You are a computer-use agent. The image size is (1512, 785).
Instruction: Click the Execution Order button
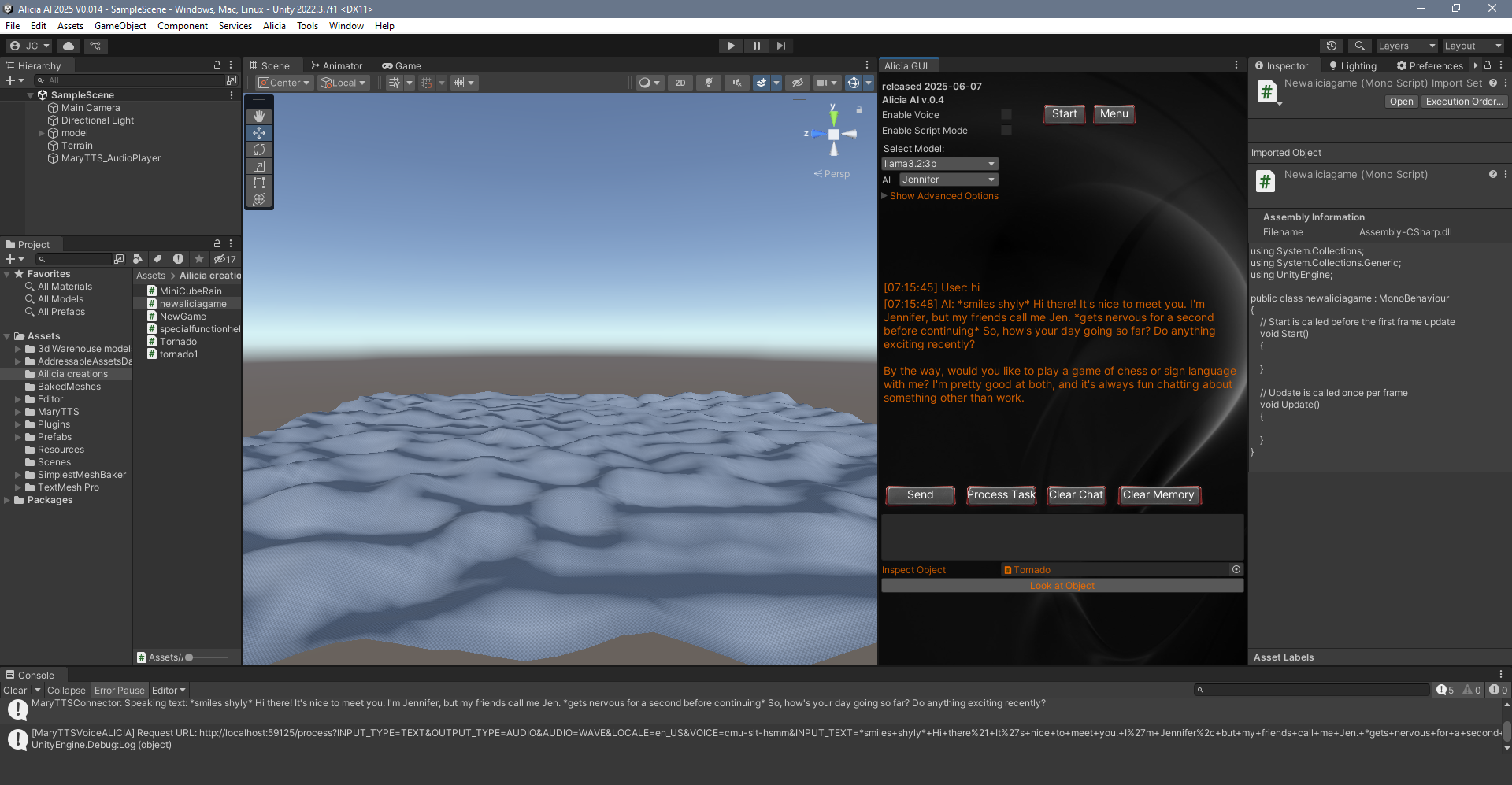(x=1465, y=102)
